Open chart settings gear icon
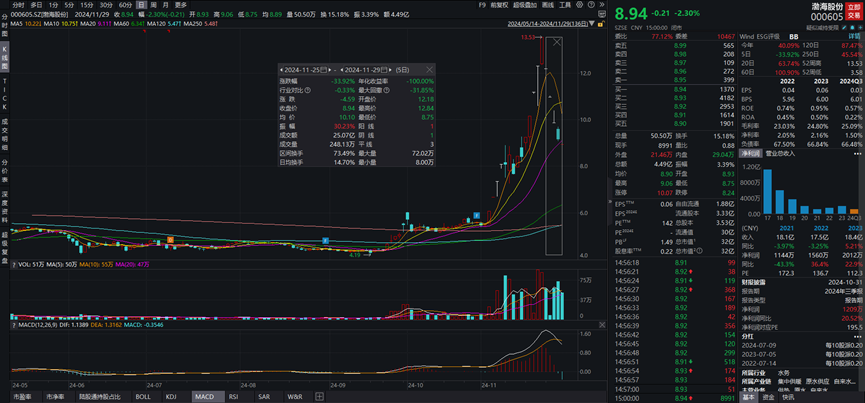The width and height of the screenshot is (865, 403). (x=579, y=4)
